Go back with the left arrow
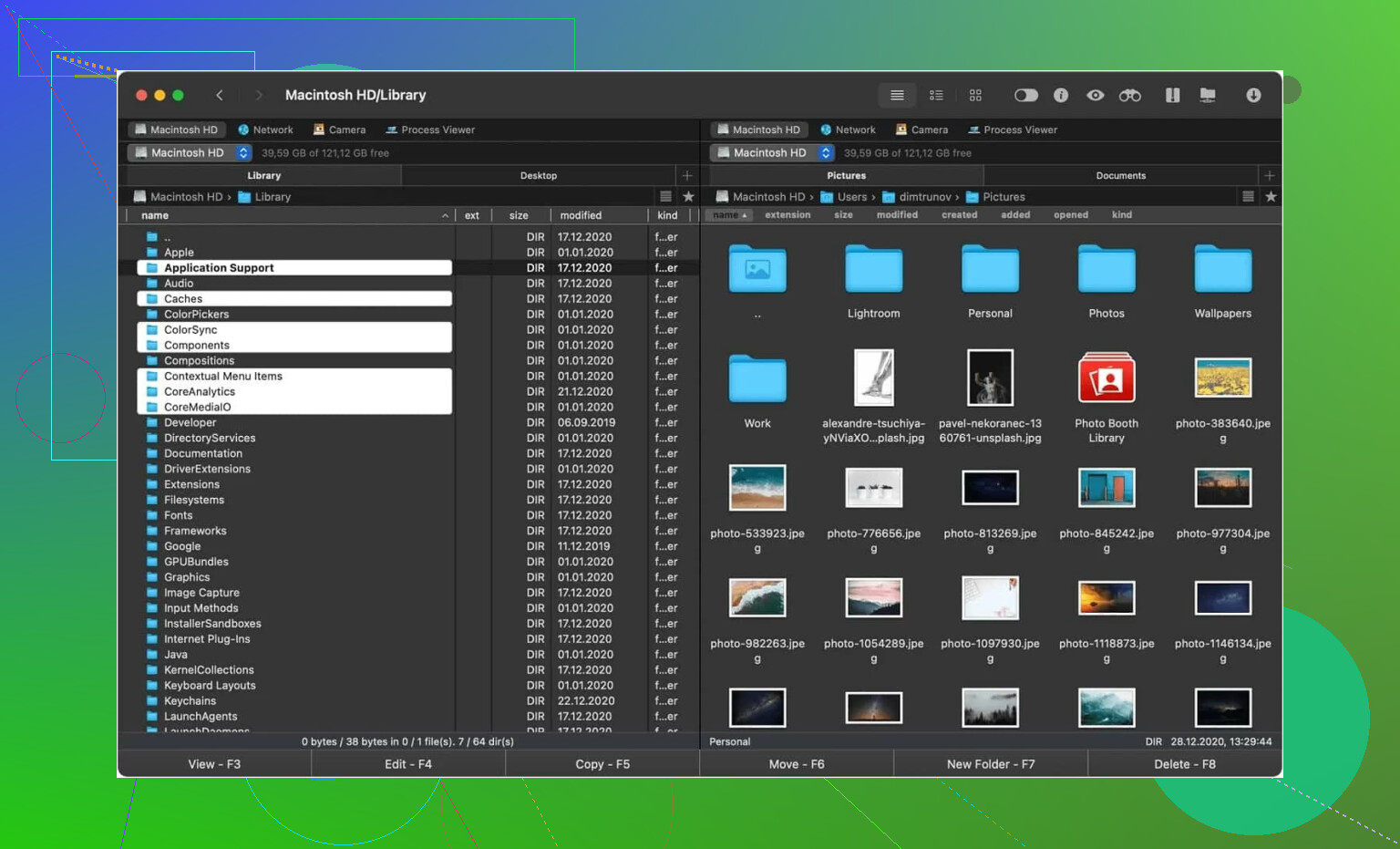1400x849 pixels. coord(220,95)
